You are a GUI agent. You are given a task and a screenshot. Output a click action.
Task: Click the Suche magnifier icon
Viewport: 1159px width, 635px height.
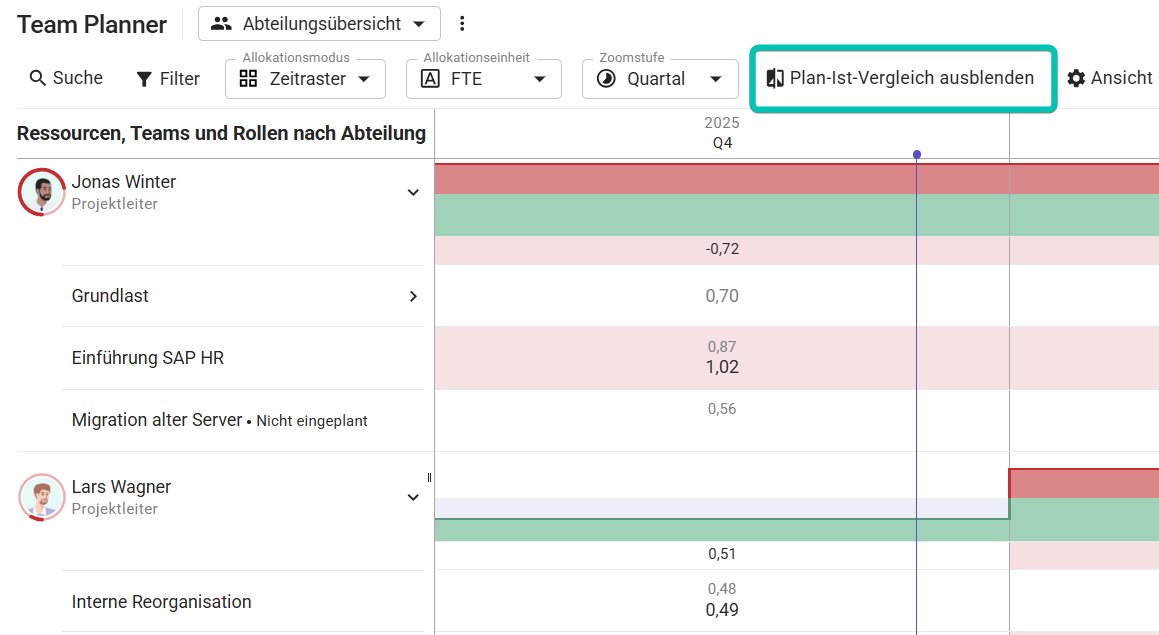click(38, 78)
